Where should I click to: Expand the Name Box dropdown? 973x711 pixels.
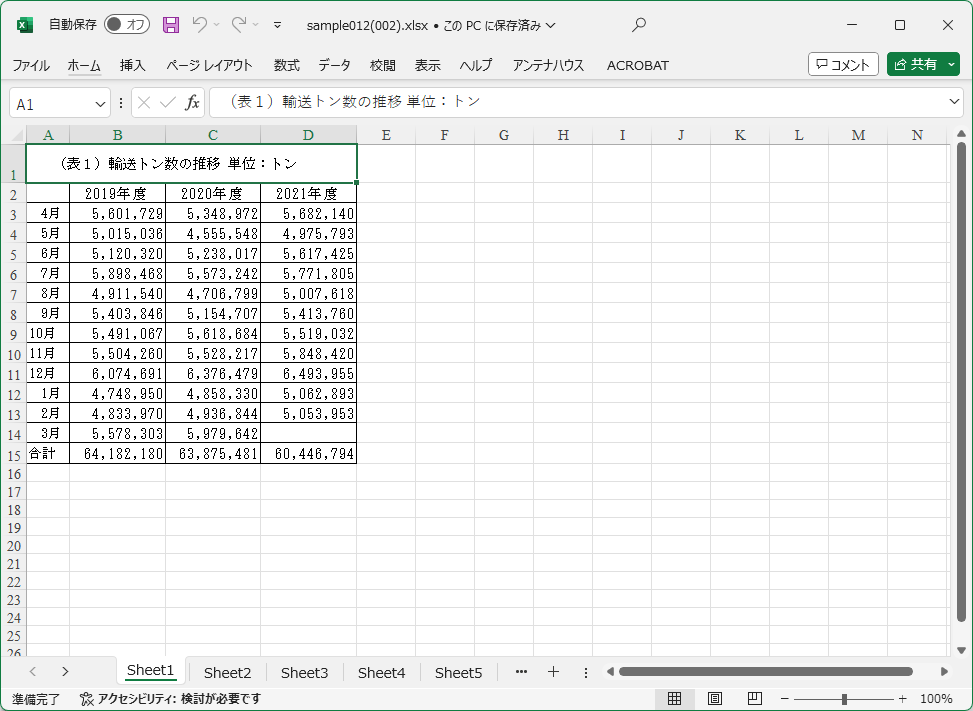pos(101,103)
